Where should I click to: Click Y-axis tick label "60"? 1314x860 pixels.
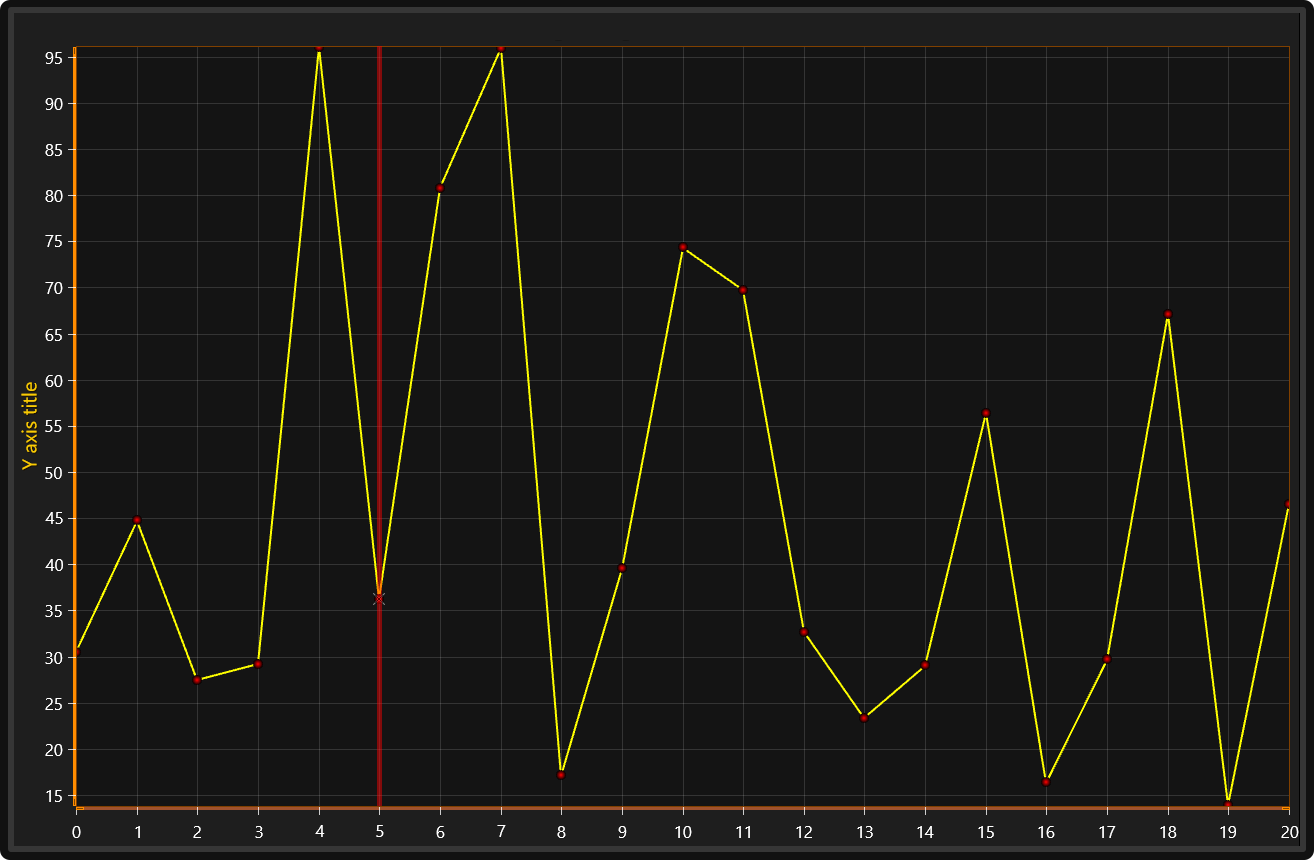[54, 381]
